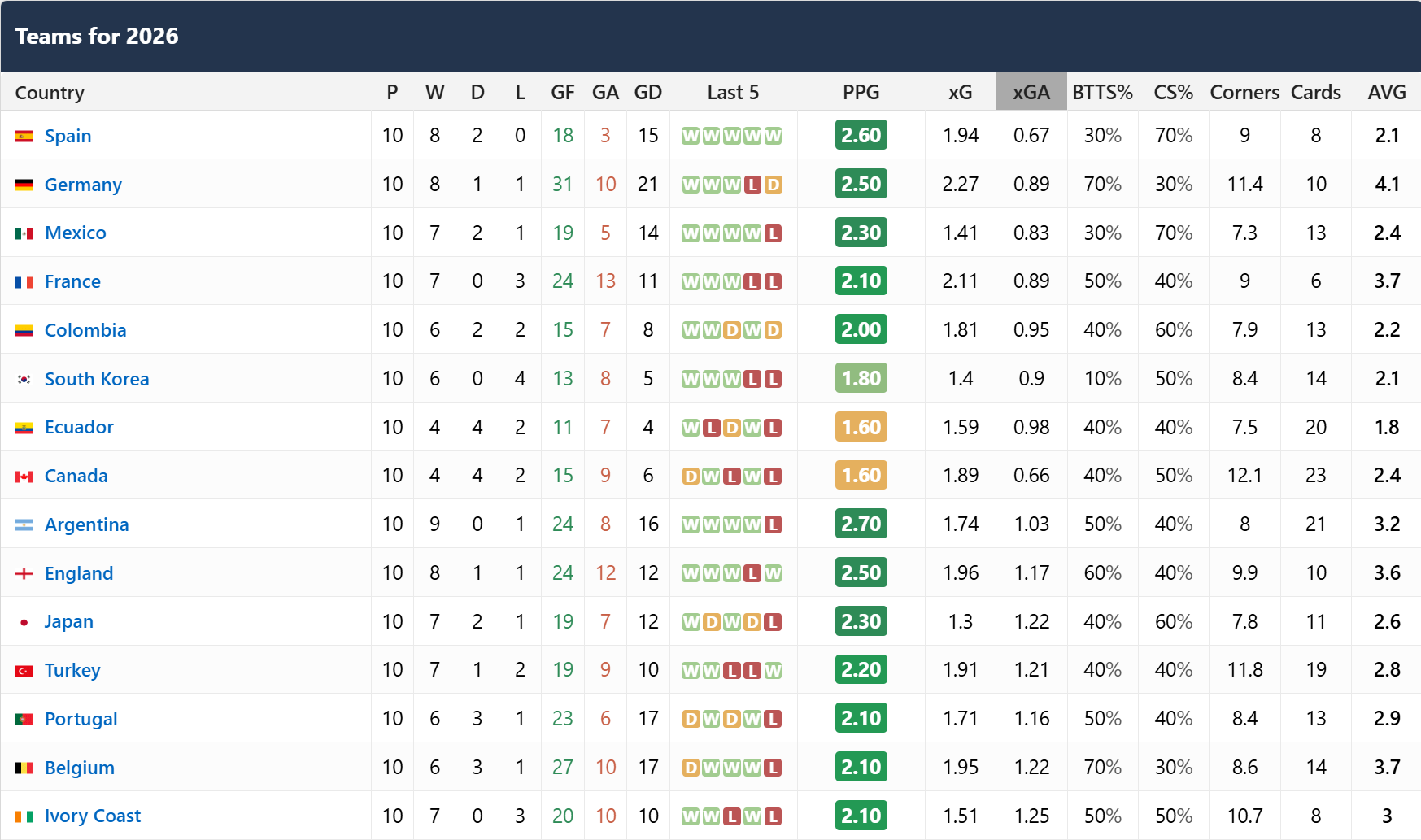Open the France team link
Screen dimensions: 1421x840
coord(72,281)
